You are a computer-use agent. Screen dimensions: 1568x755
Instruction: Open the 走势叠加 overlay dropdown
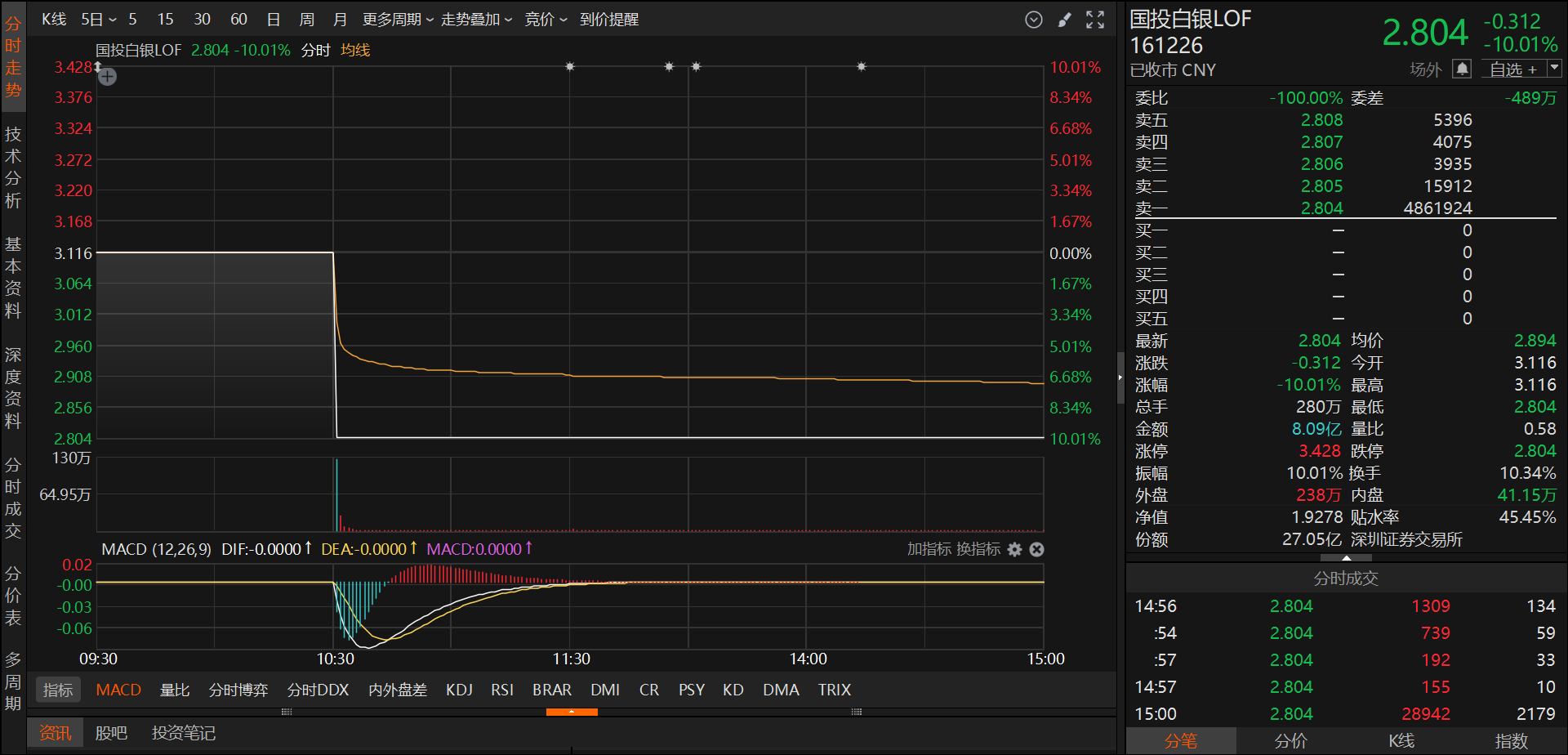pos(476,20)
